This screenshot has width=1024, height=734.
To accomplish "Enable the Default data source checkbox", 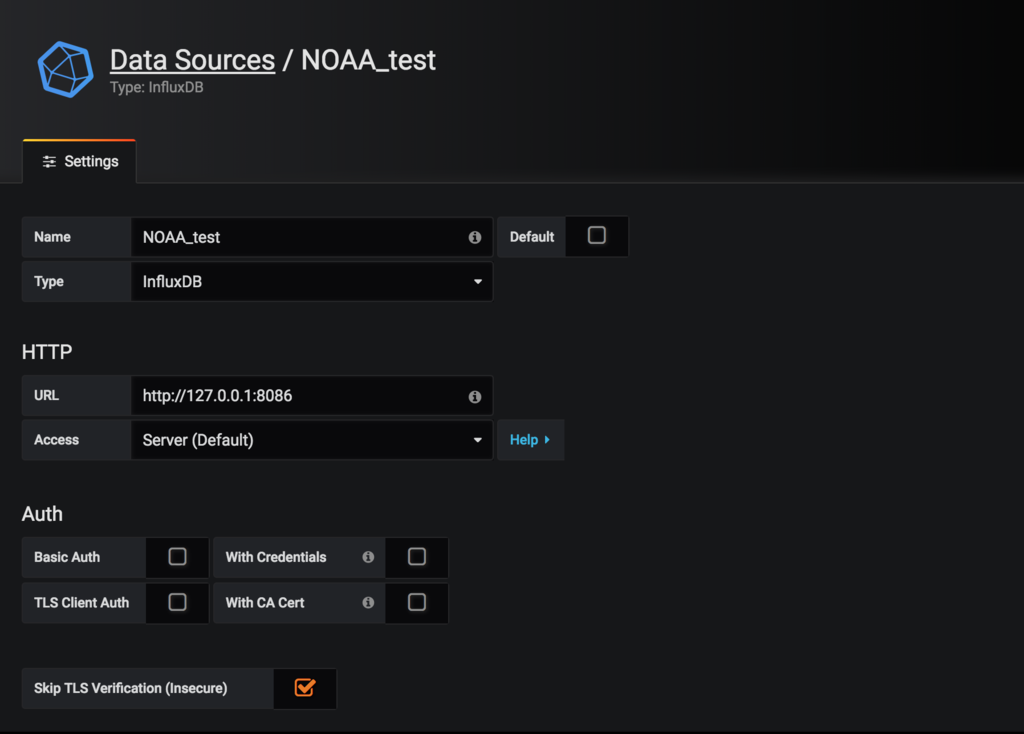I will pyautogui.click(x=596, y=235).
